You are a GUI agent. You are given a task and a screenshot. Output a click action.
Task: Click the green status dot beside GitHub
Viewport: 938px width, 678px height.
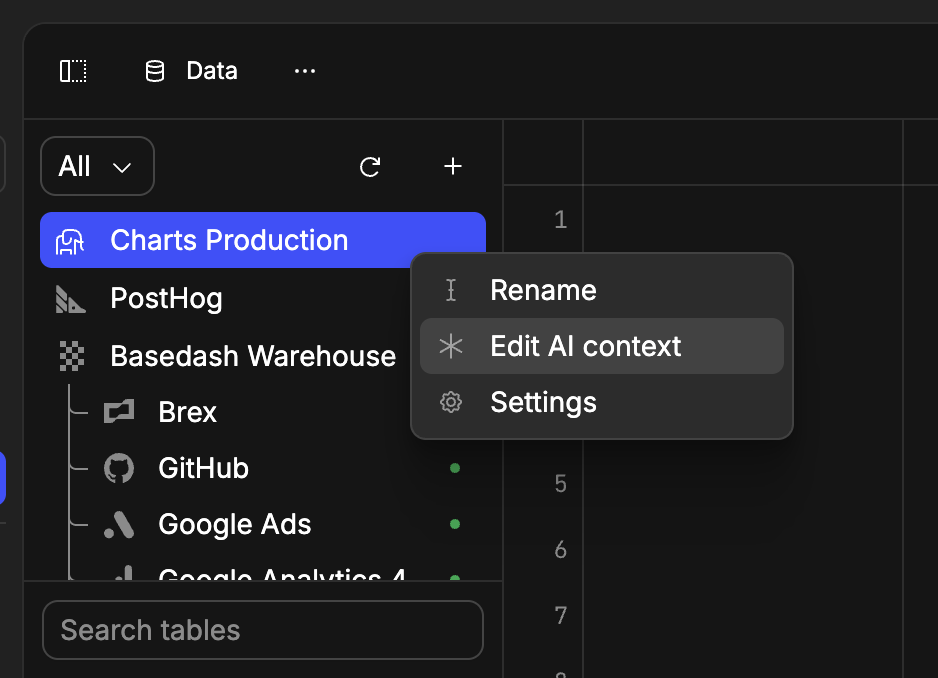click(x=455, y=468)
